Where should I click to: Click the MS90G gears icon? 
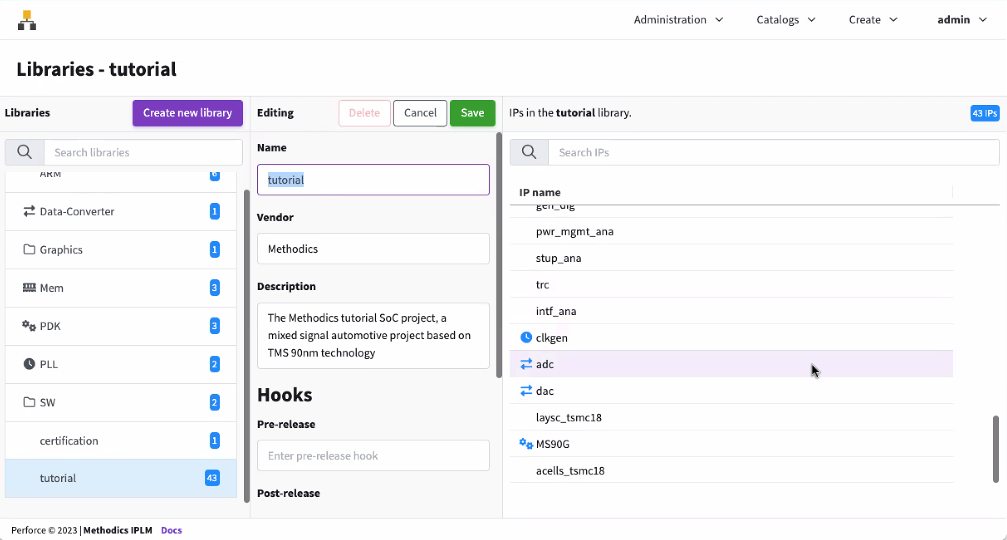click(x=527, y=444)
